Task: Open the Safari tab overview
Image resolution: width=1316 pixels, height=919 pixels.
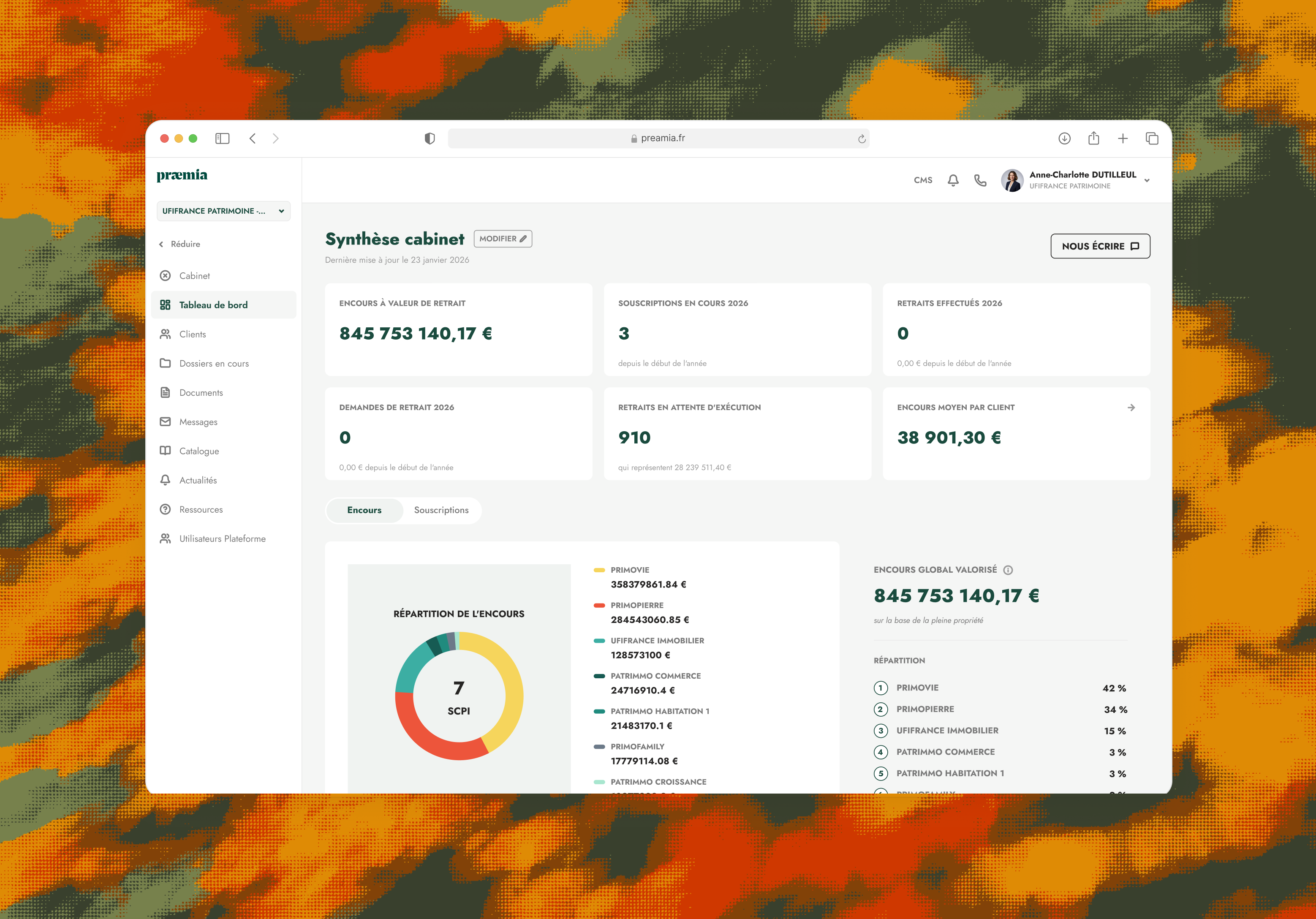Action: (x=1152, y=138)
